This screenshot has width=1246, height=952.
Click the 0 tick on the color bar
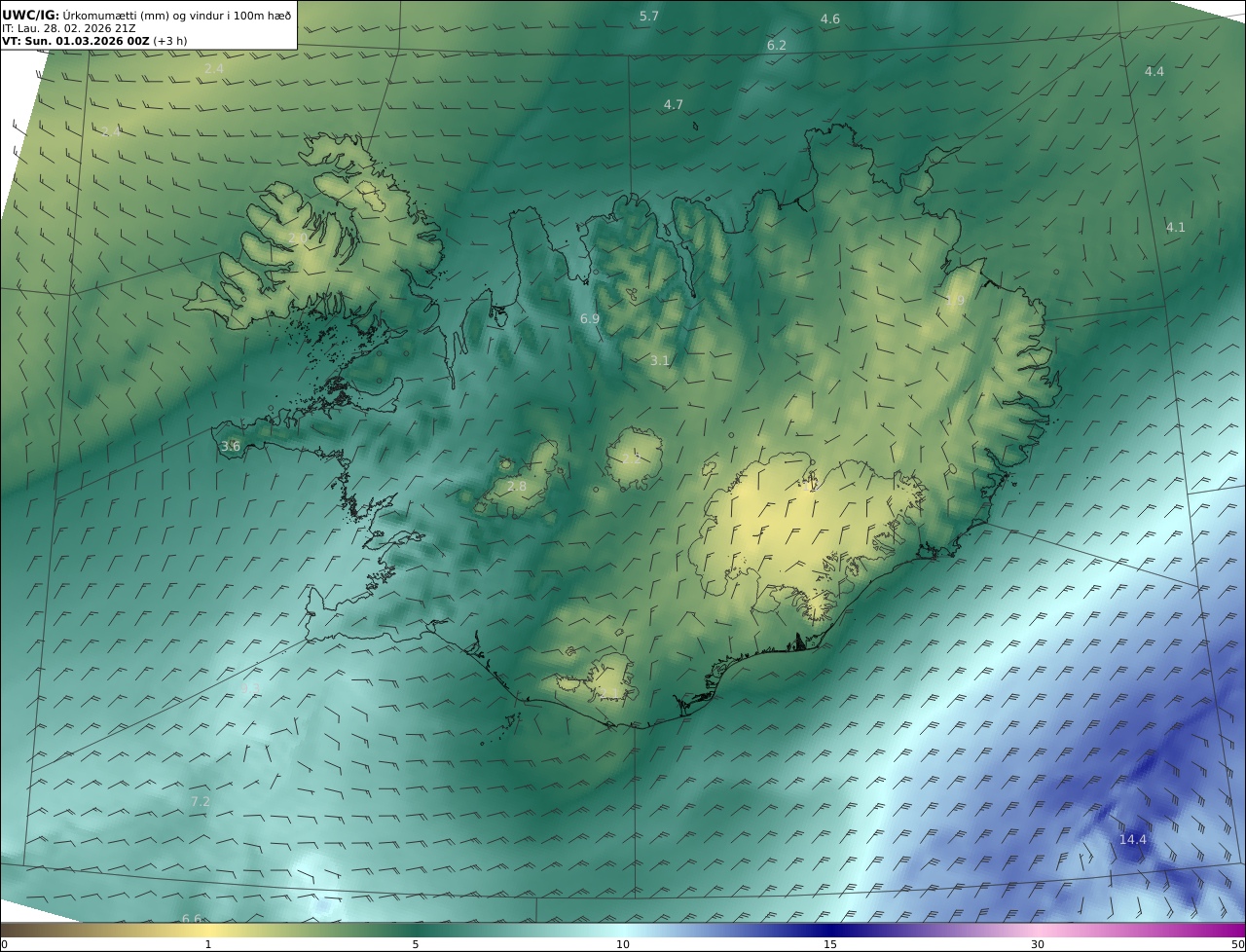point(4,944)
